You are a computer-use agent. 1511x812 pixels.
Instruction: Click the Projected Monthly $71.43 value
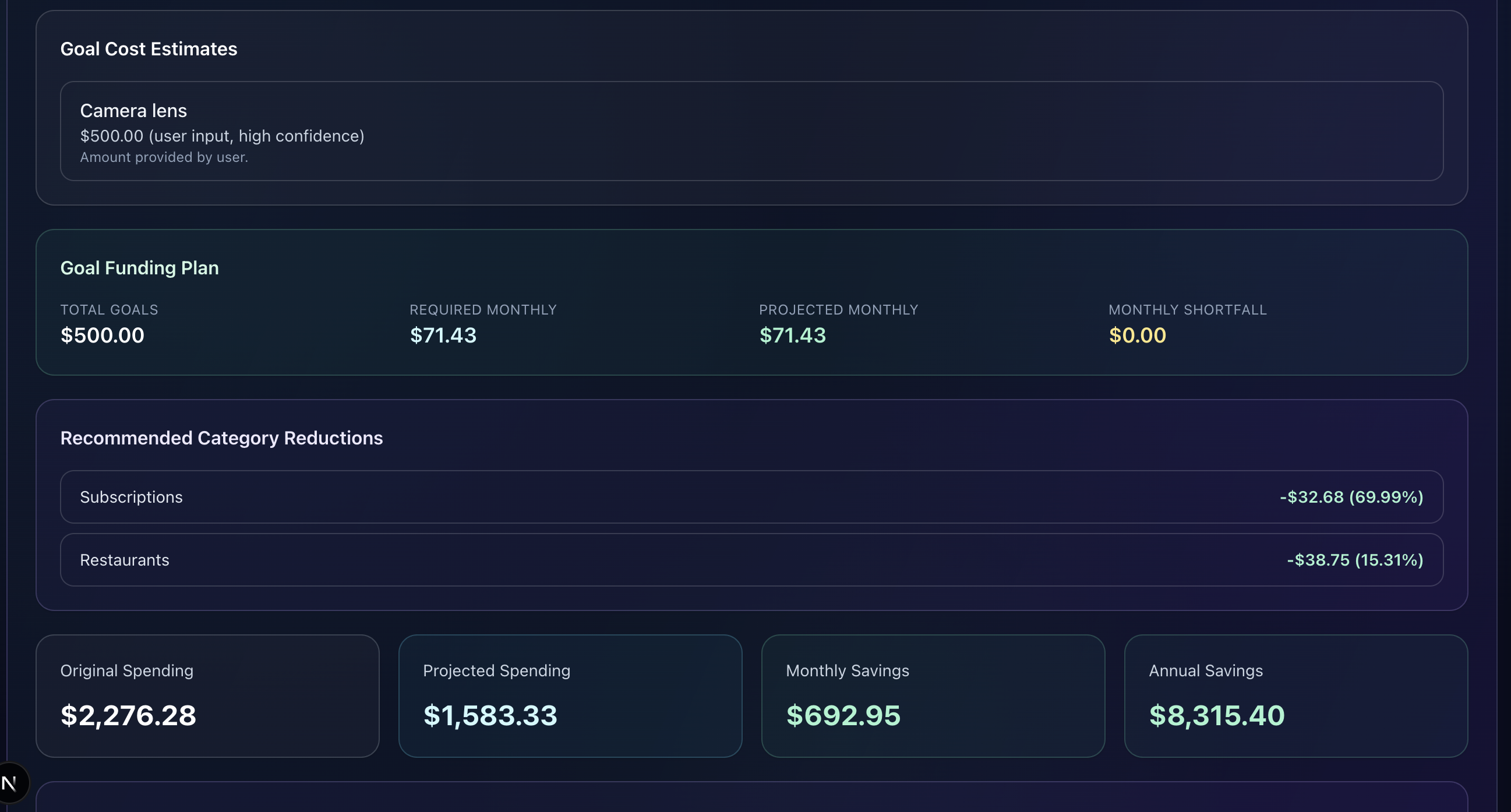pyautogui.click(x=792, y=335)
